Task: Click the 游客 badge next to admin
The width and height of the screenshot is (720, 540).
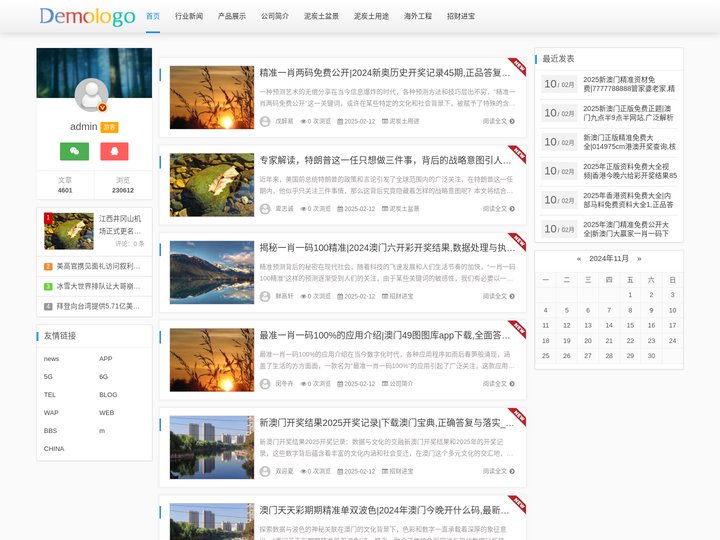Action: (x=109, y=127)
